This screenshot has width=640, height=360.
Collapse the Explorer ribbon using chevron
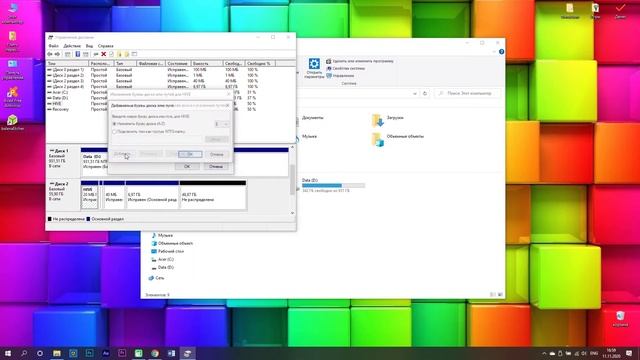point(494,52)
